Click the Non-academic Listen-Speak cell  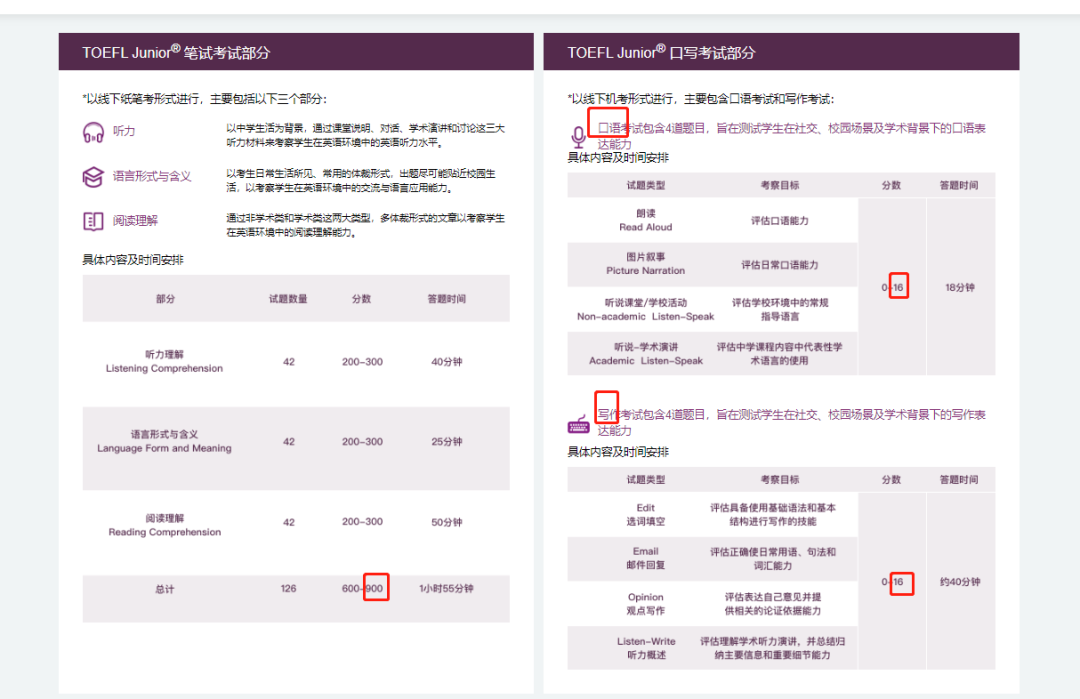point(646,309)
